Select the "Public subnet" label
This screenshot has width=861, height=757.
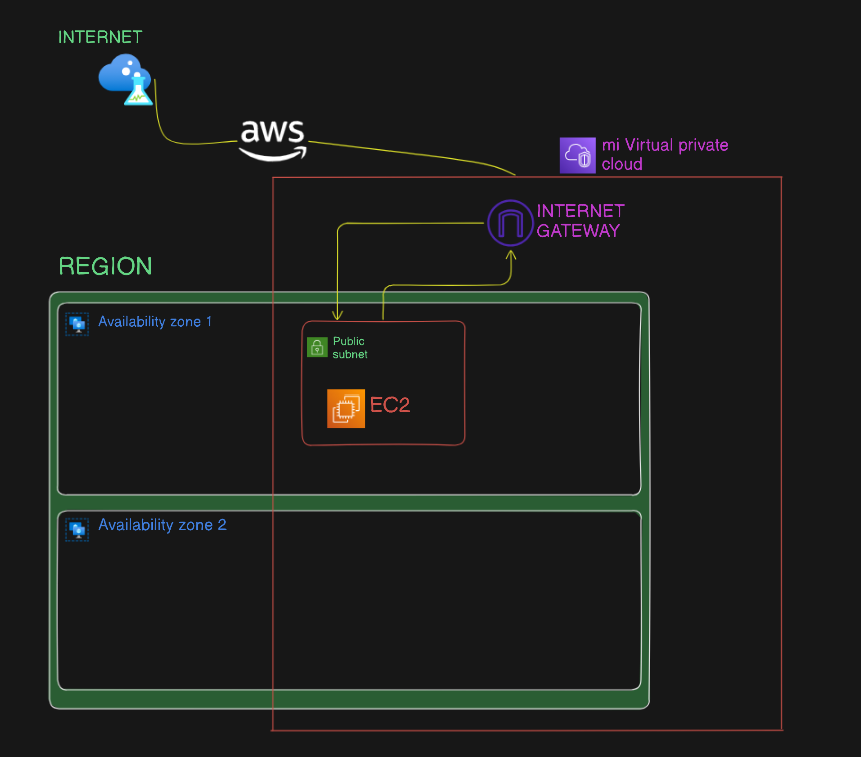coord(350,347)
